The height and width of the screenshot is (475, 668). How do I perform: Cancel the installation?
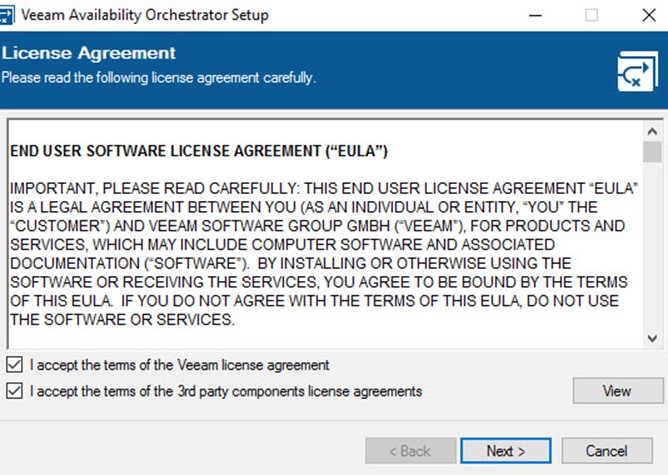[607, 451]
